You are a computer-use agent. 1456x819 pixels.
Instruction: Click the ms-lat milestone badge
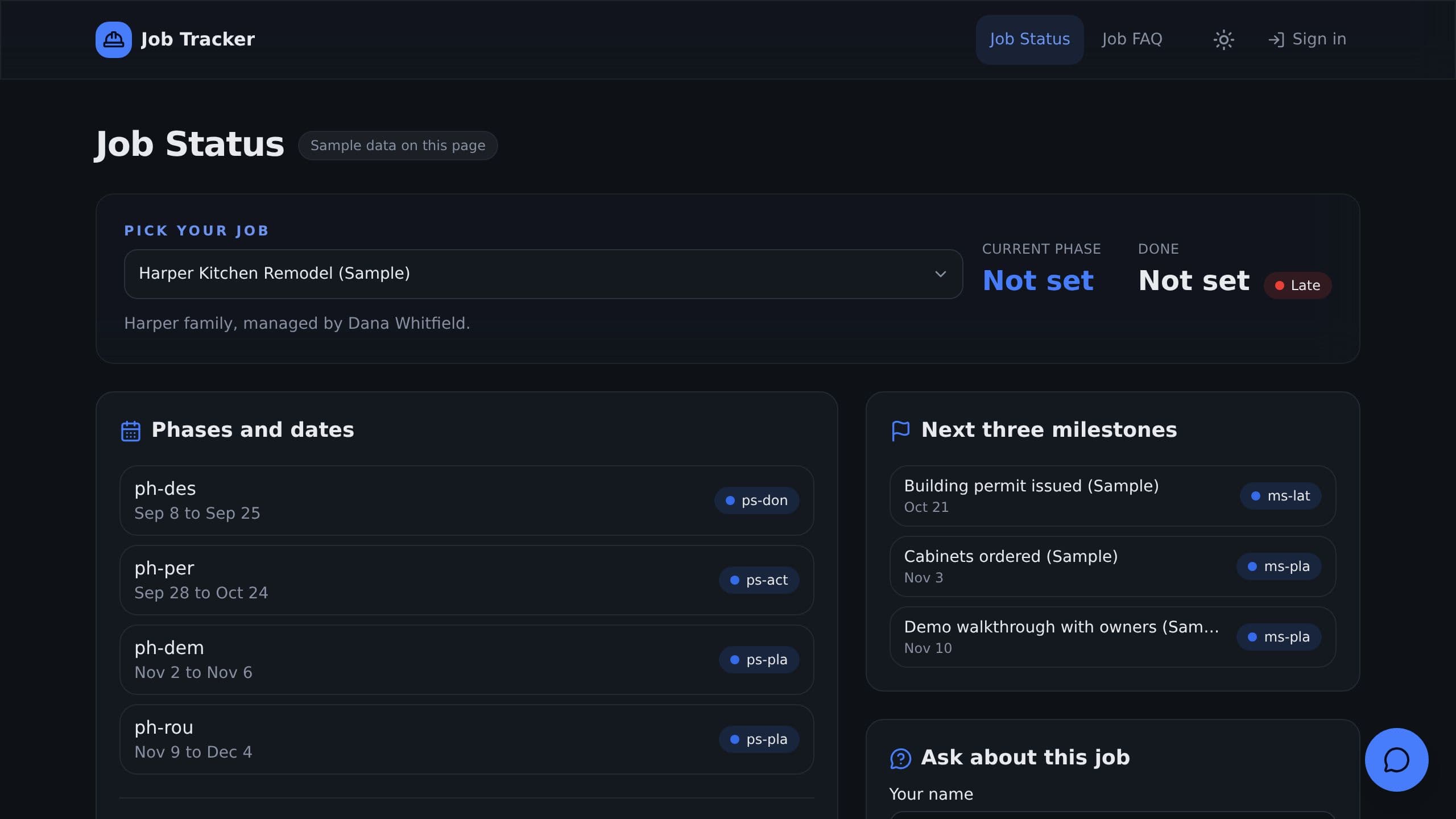[1280, 496]
